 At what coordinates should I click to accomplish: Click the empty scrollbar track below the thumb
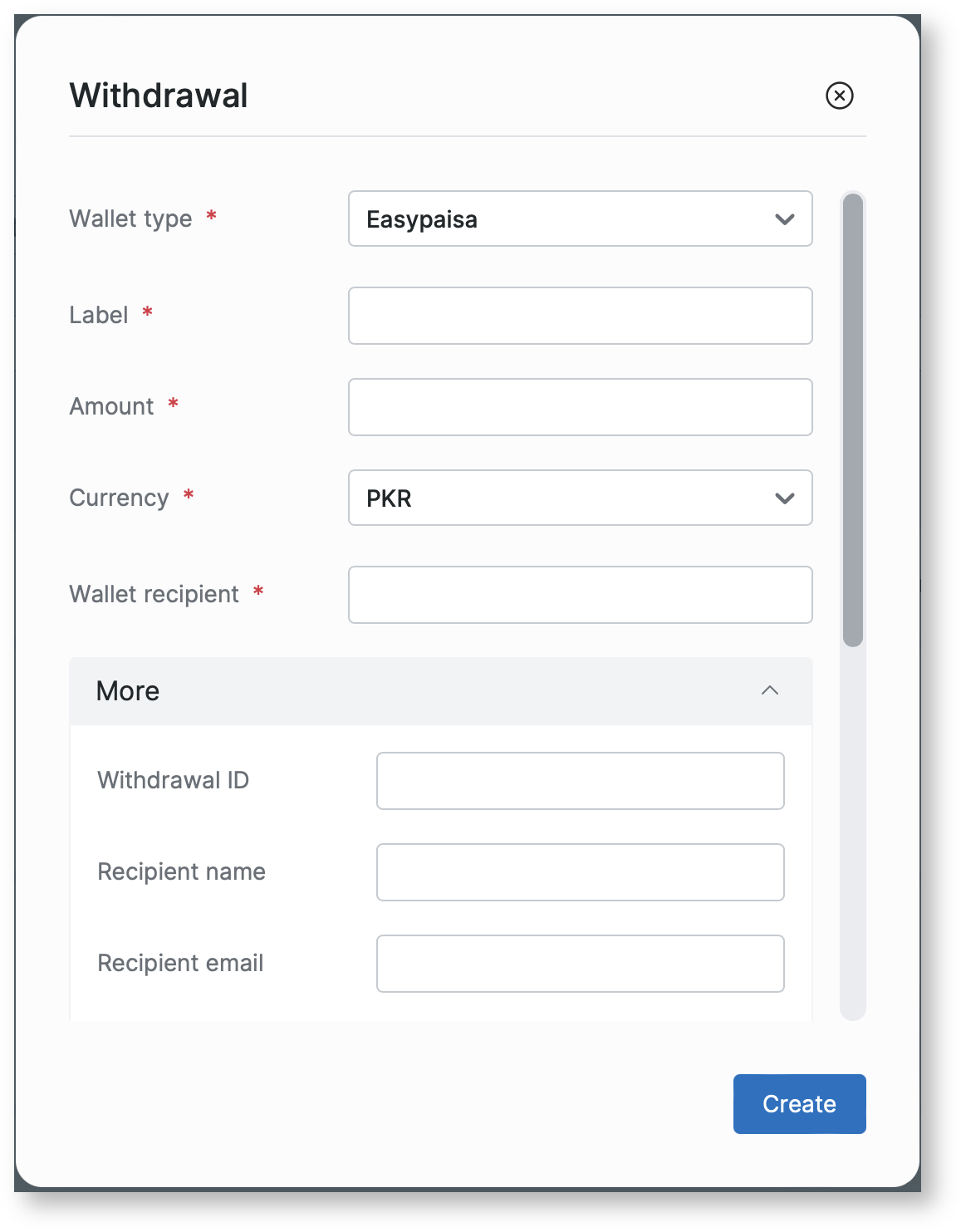tap(852, 831)
